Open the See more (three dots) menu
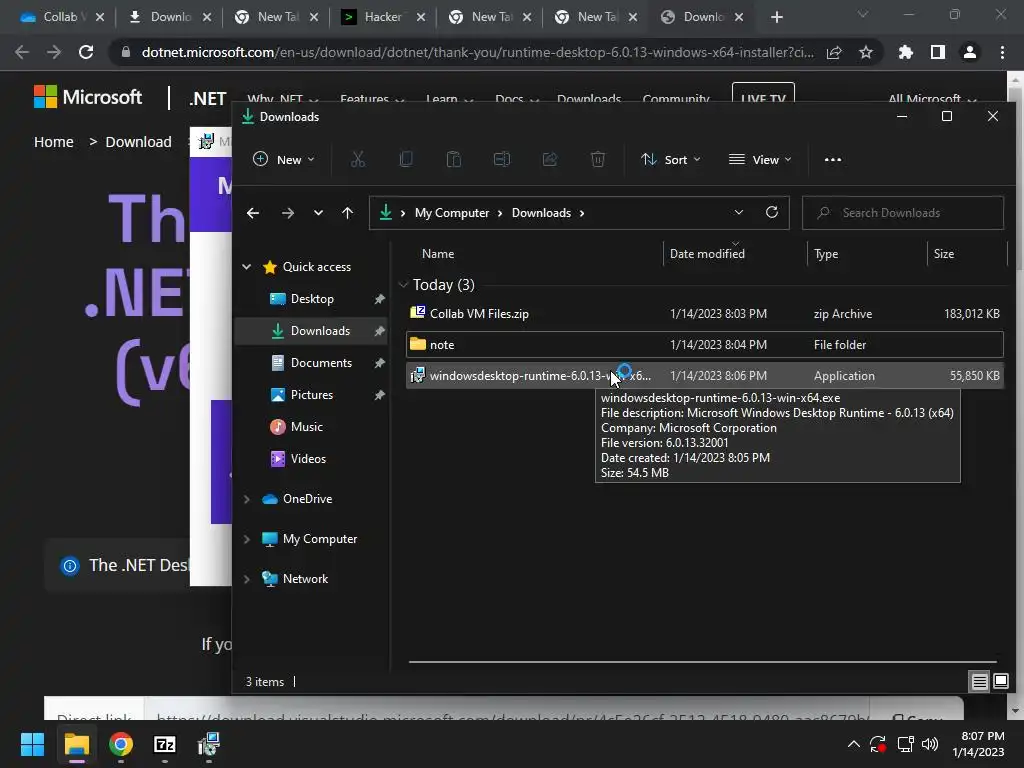Screen dimensions: 1024x768 (833, 159)
